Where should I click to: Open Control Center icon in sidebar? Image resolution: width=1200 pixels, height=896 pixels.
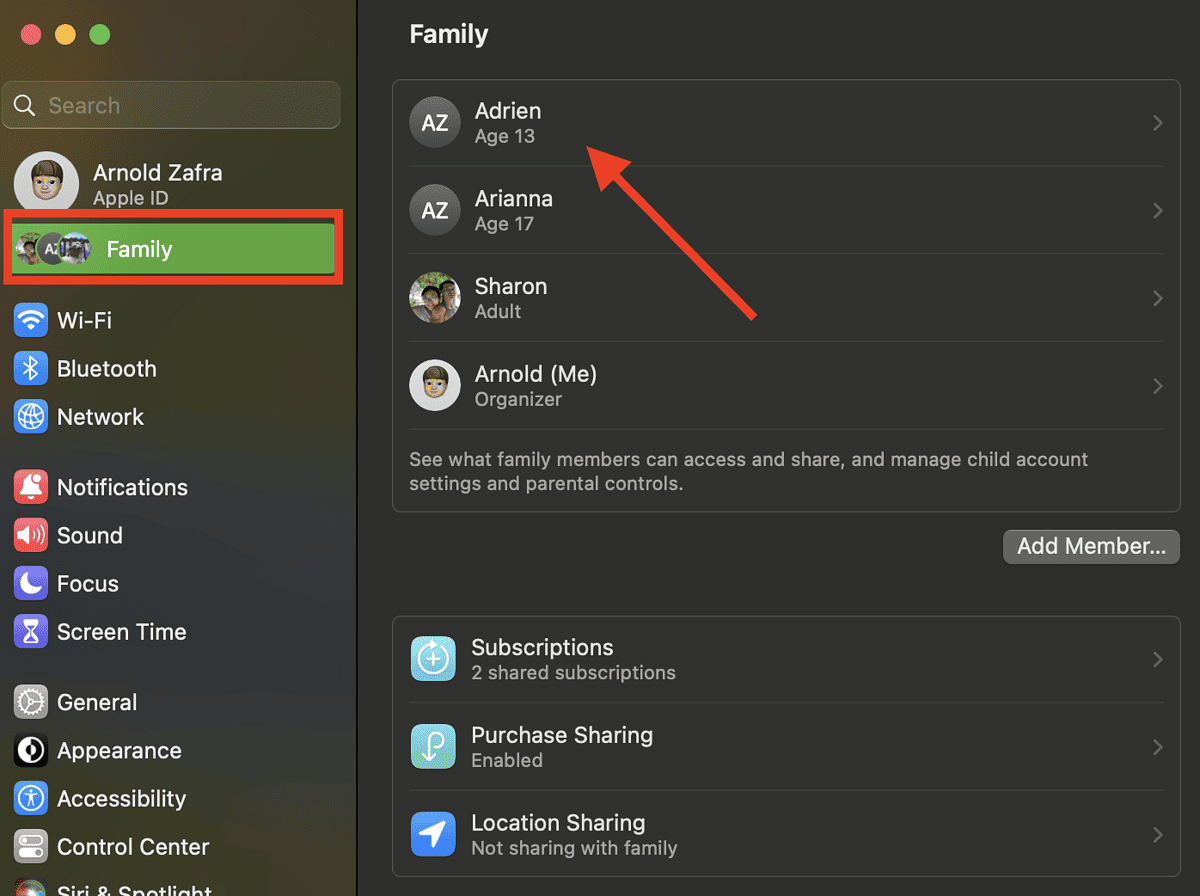coord(31,846)
